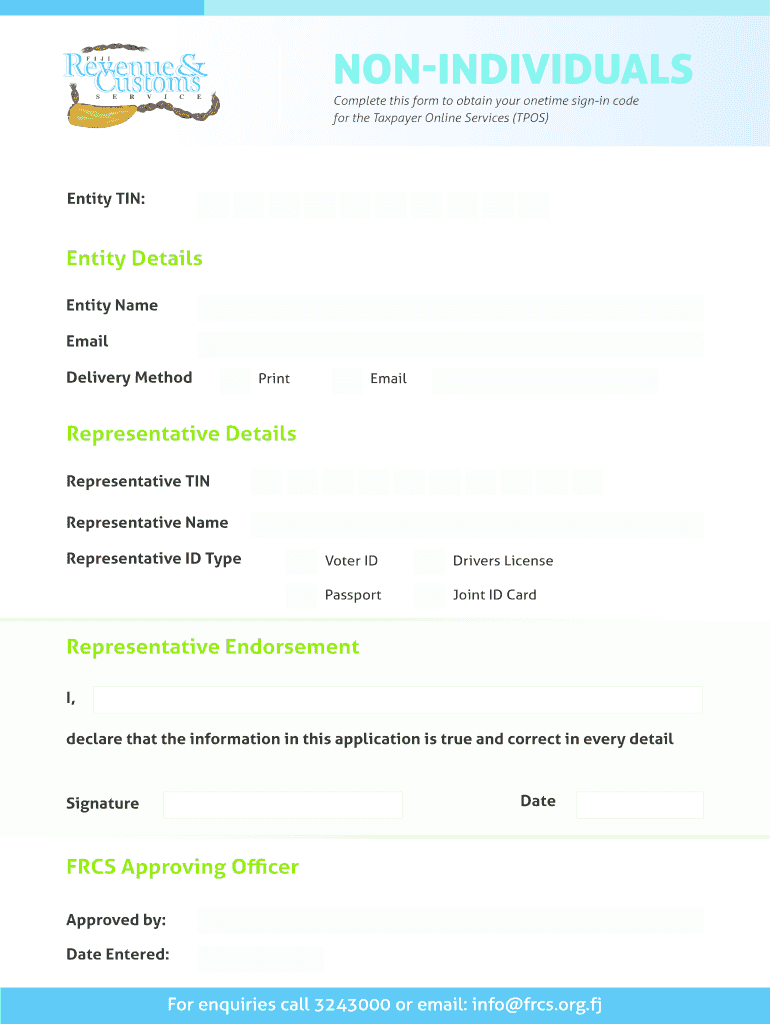The height and width of the screenshot is (1024, 770).
Task: Click the delivery email text field beside Email option
Action: point(545,380)
